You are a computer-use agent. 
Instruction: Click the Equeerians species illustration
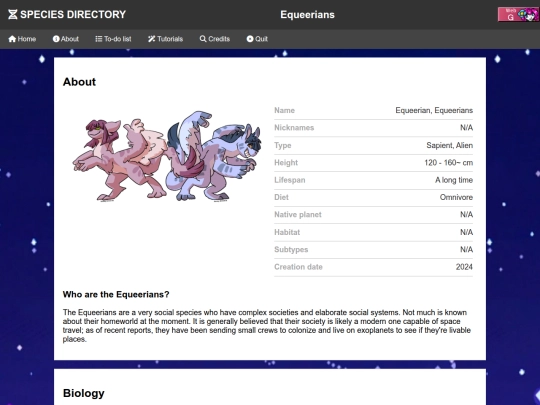(167, 156)
